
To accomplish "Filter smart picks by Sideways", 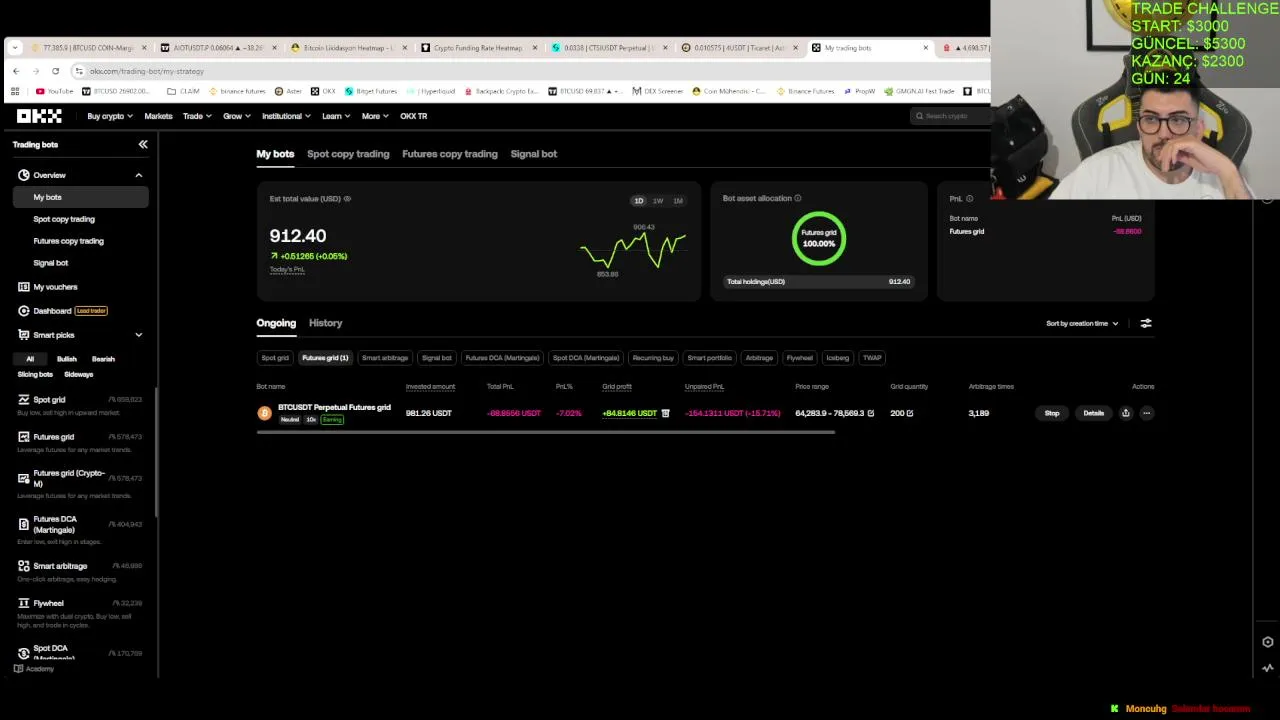I will (79, 375).
